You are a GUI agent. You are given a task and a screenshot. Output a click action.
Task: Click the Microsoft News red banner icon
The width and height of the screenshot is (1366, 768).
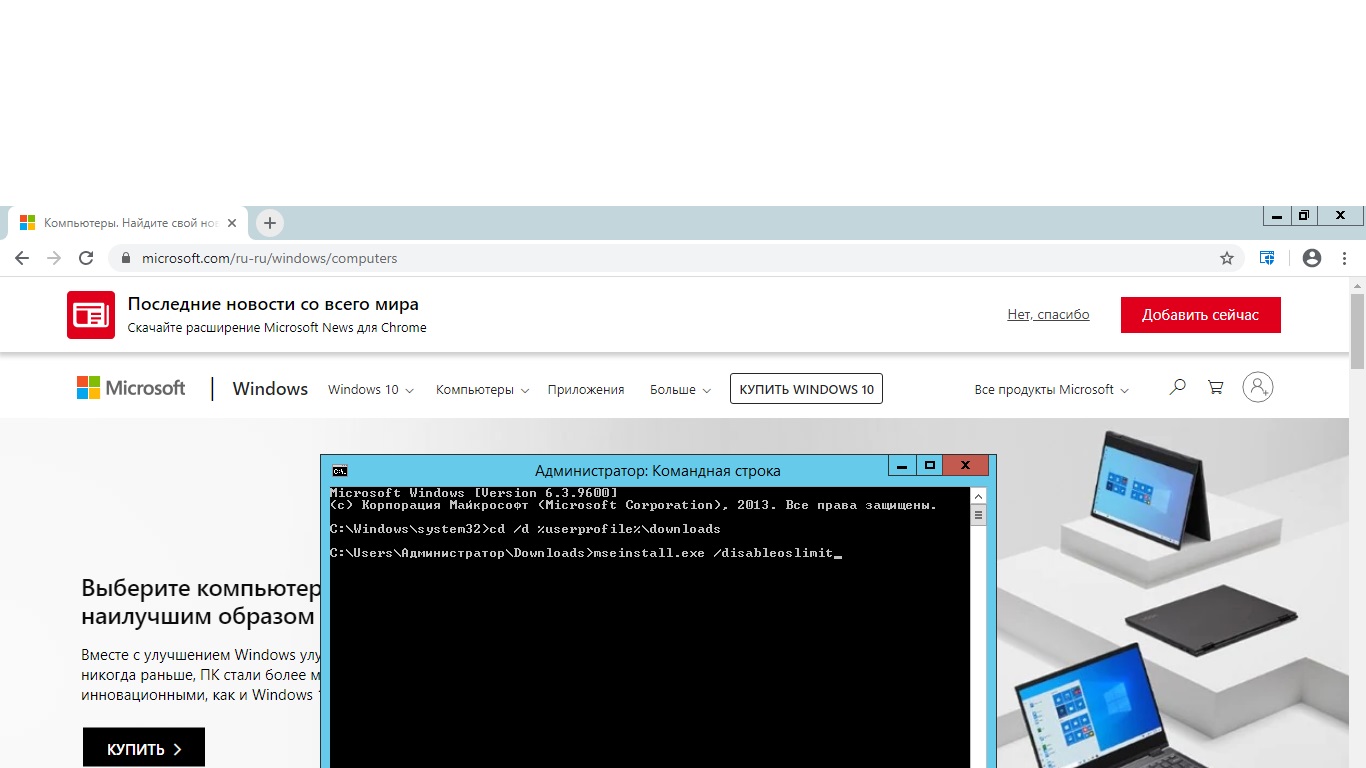[91, 315]
